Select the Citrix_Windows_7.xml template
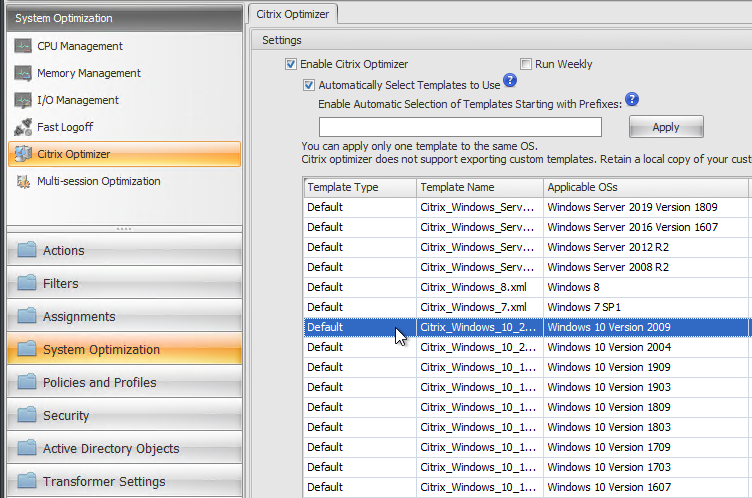Image resolution: width=752 pixels, height=498 pixels. tap(526, 307)
